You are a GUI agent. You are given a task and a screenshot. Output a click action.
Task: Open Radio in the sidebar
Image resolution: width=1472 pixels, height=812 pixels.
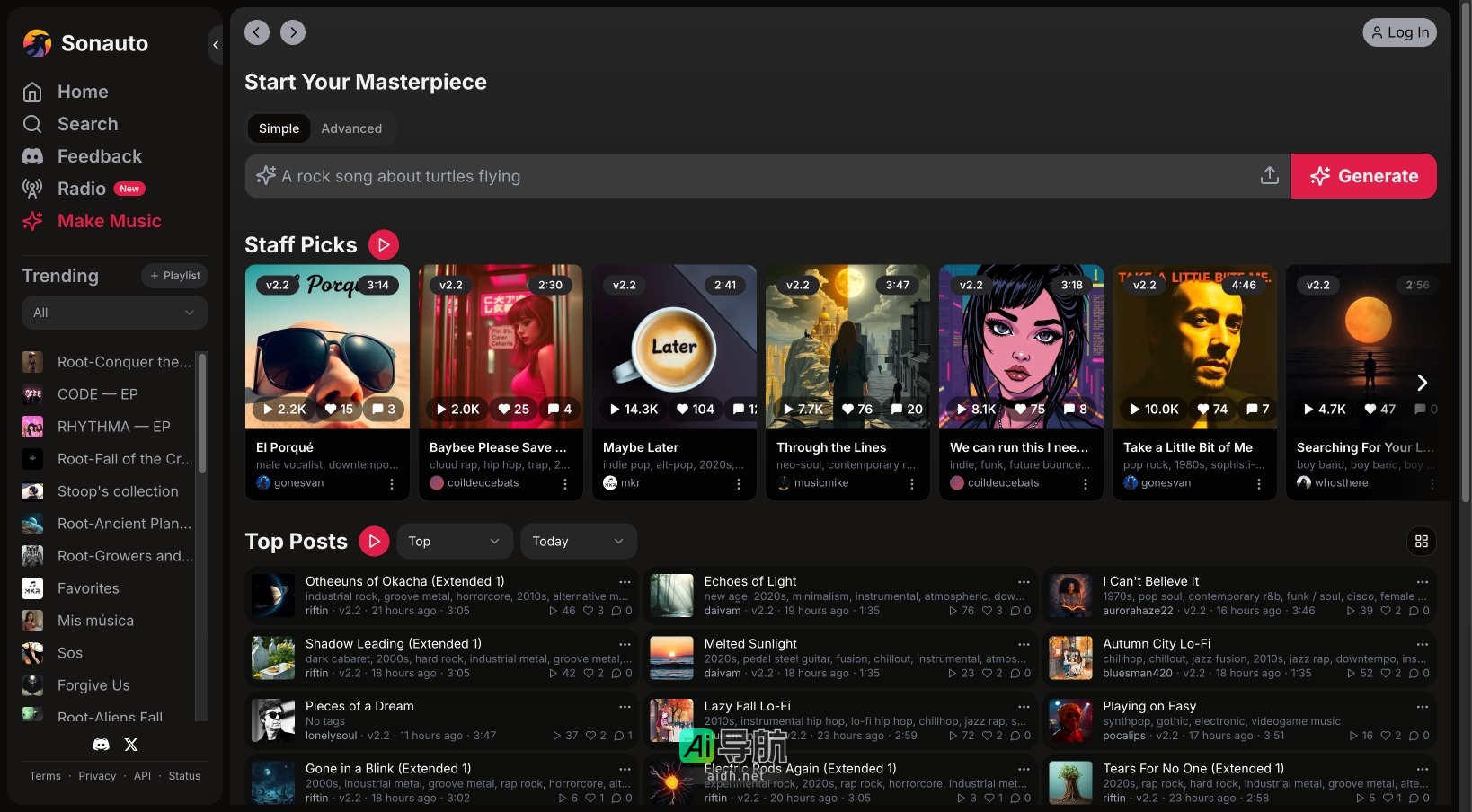tap(82, 189)
